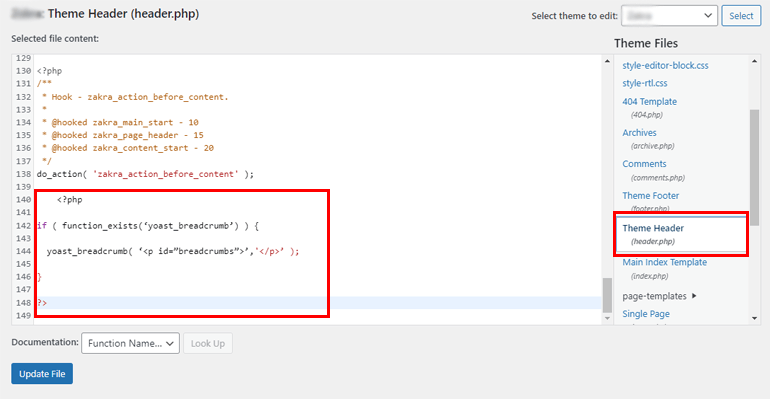Screen dimensions: 770x399
Task: Open the Single Page file
Action: [646, 314]
